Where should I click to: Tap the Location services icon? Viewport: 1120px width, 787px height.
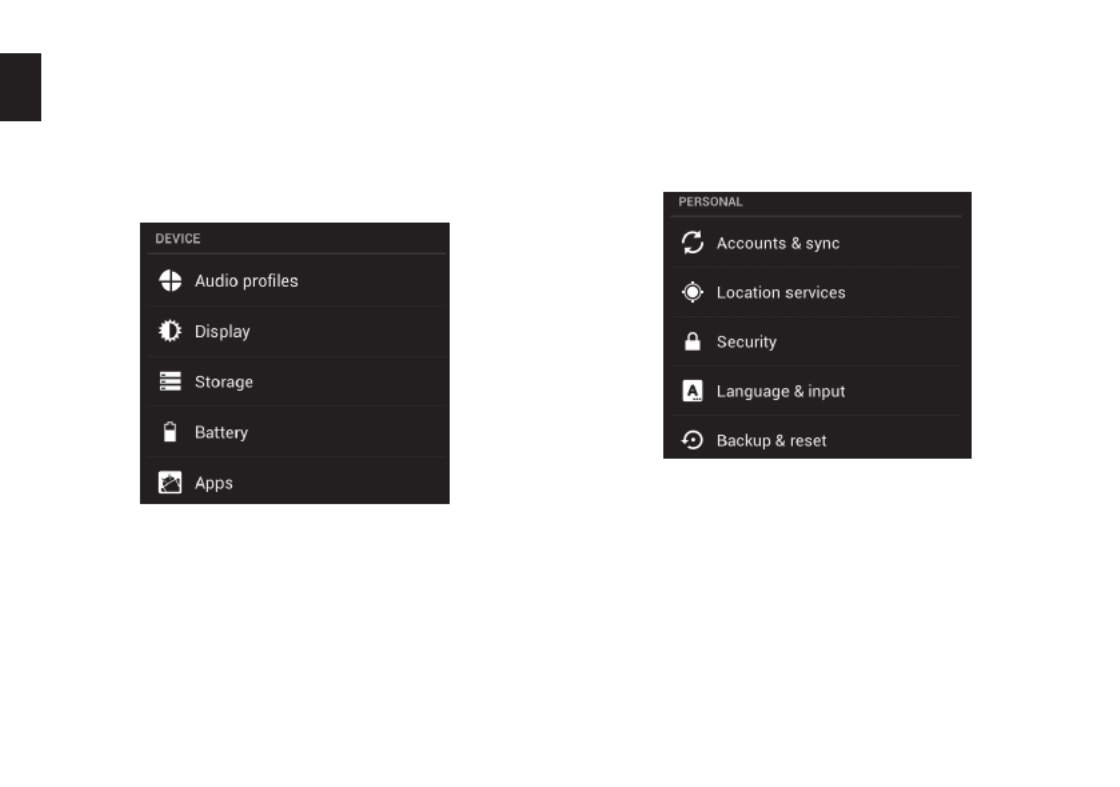pyautogui.click(x=692, y=292)
